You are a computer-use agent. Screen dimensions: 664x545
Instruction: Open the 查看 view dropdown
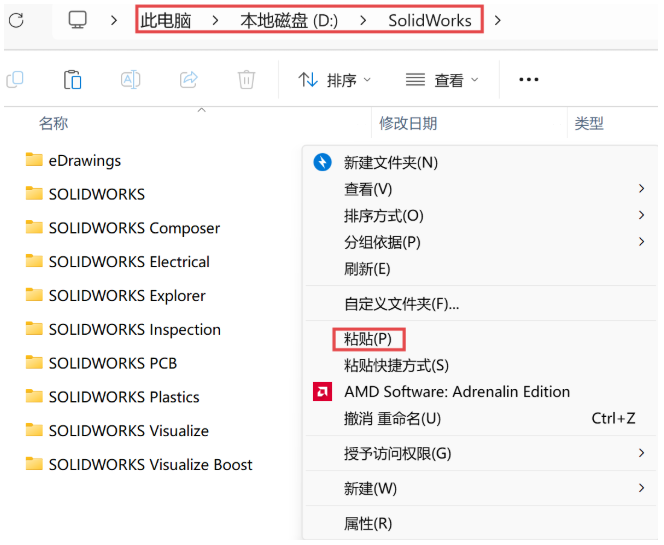pos(442,80)
